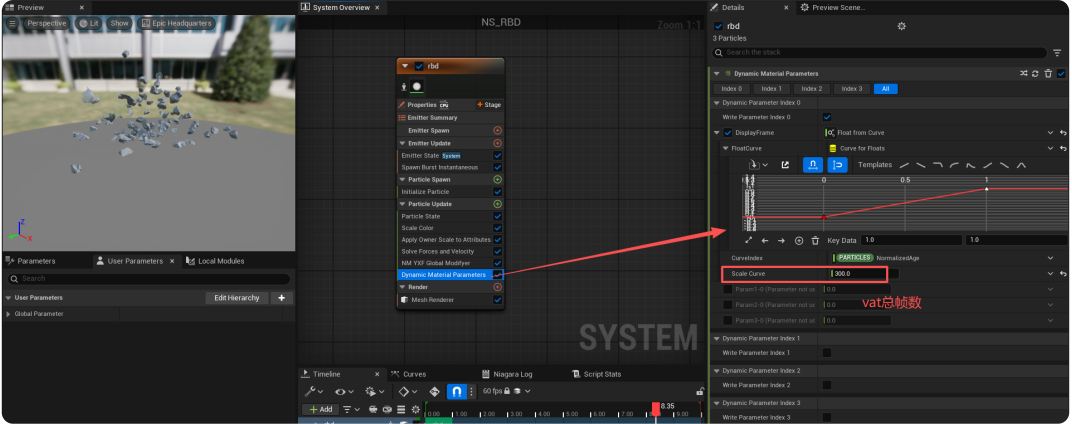Collapse Dynamic Parameter Index 0 section
This screenshot has width=1072, height=424.
coord(716,103)
